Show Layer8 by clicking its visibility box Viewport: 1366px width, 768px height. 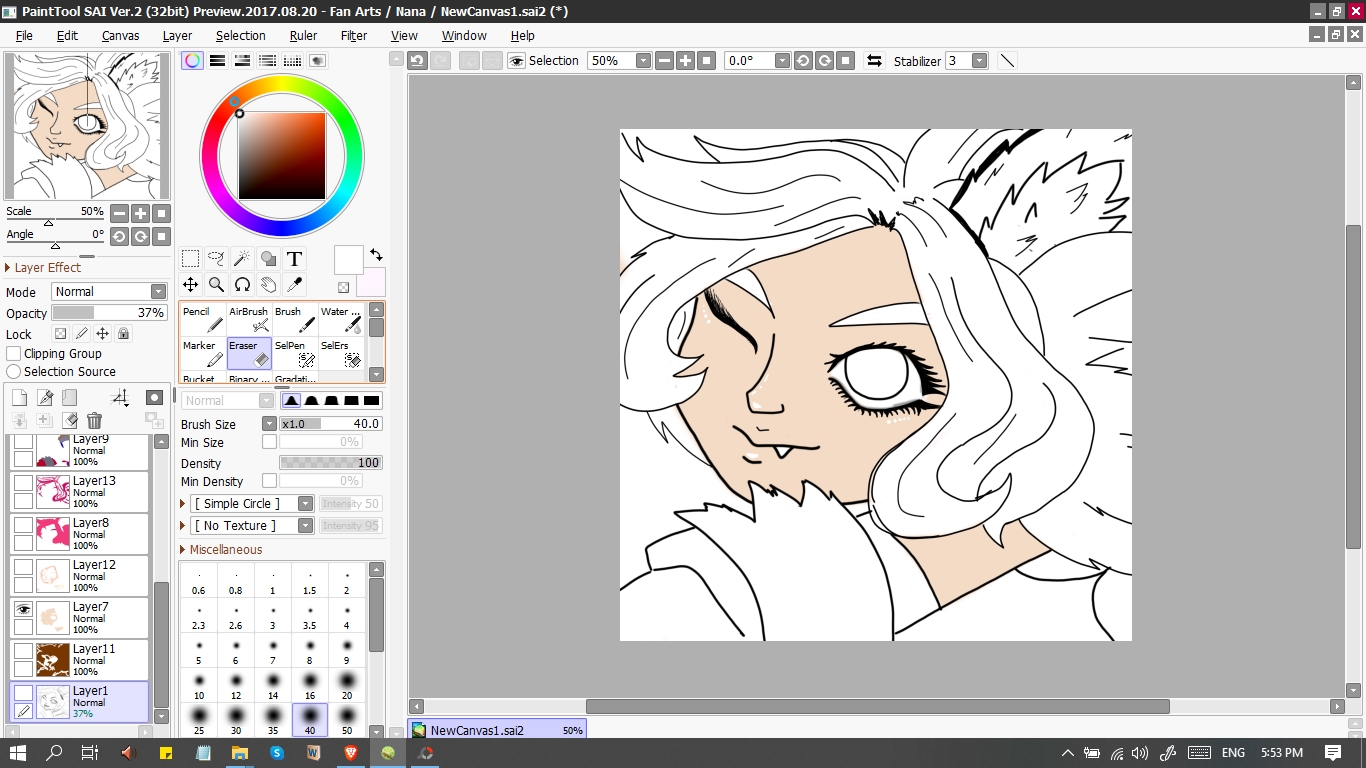coord(23,524)
